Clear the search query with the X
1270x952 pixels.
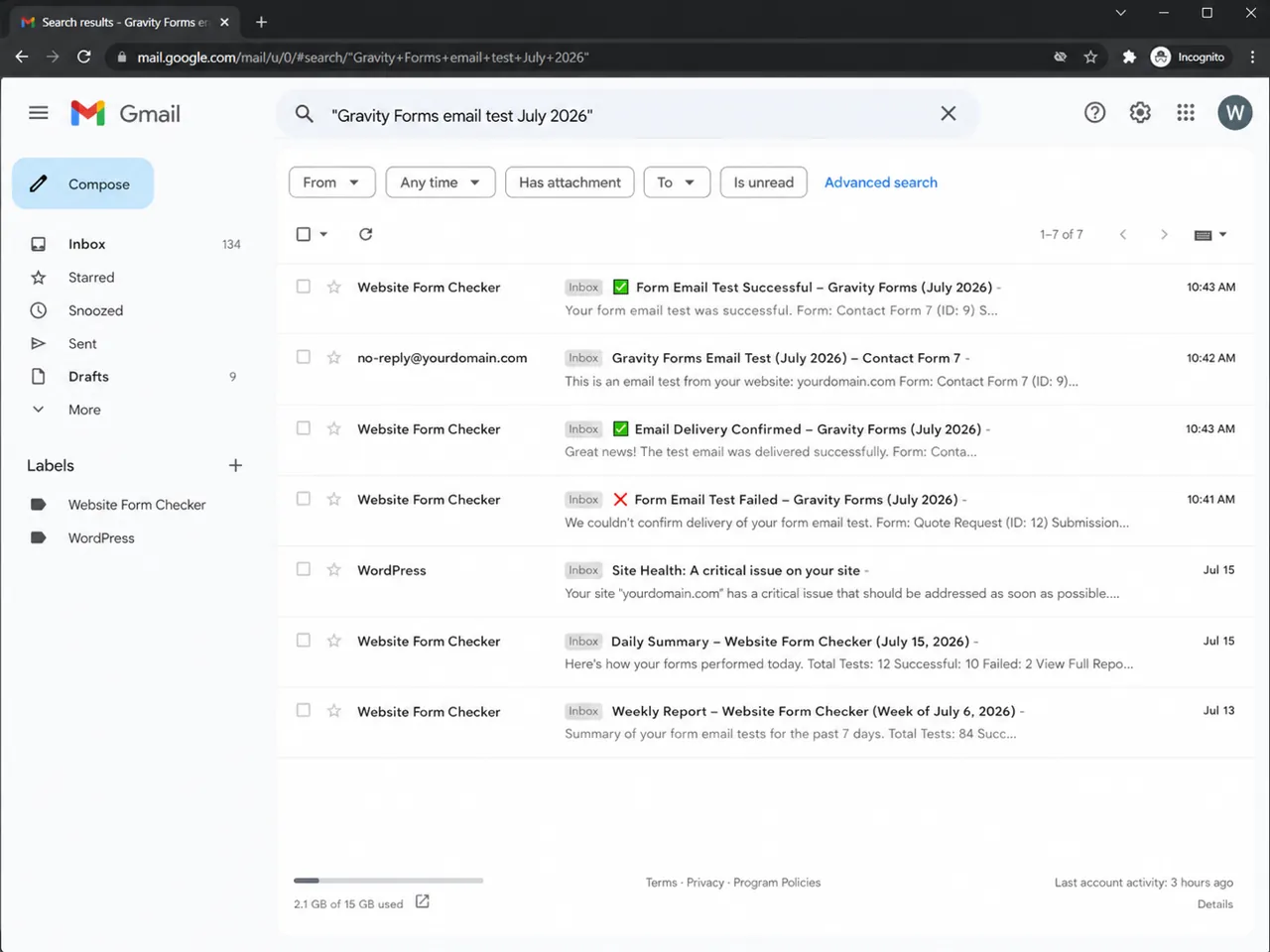click(949, 114)
